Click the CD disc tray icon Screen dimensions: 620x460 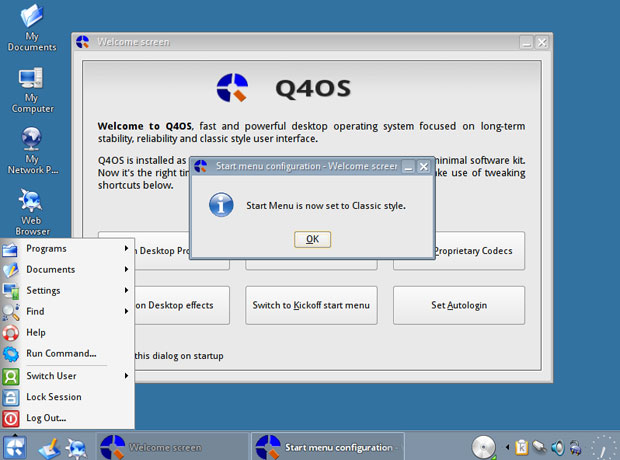(x=484, y=447)
